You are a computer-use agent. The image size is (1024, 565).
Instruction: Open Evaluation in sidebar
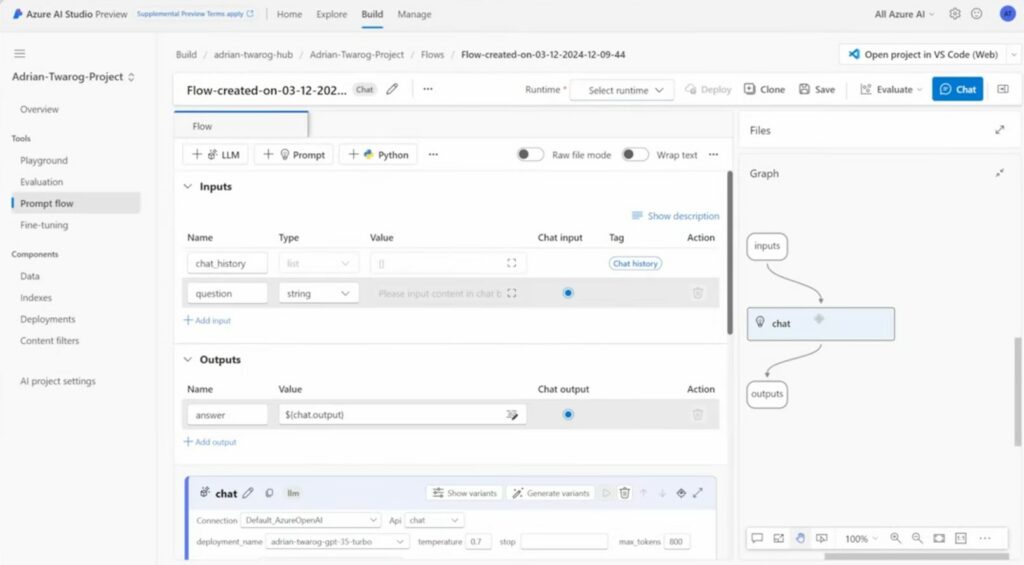coord(42,182)
